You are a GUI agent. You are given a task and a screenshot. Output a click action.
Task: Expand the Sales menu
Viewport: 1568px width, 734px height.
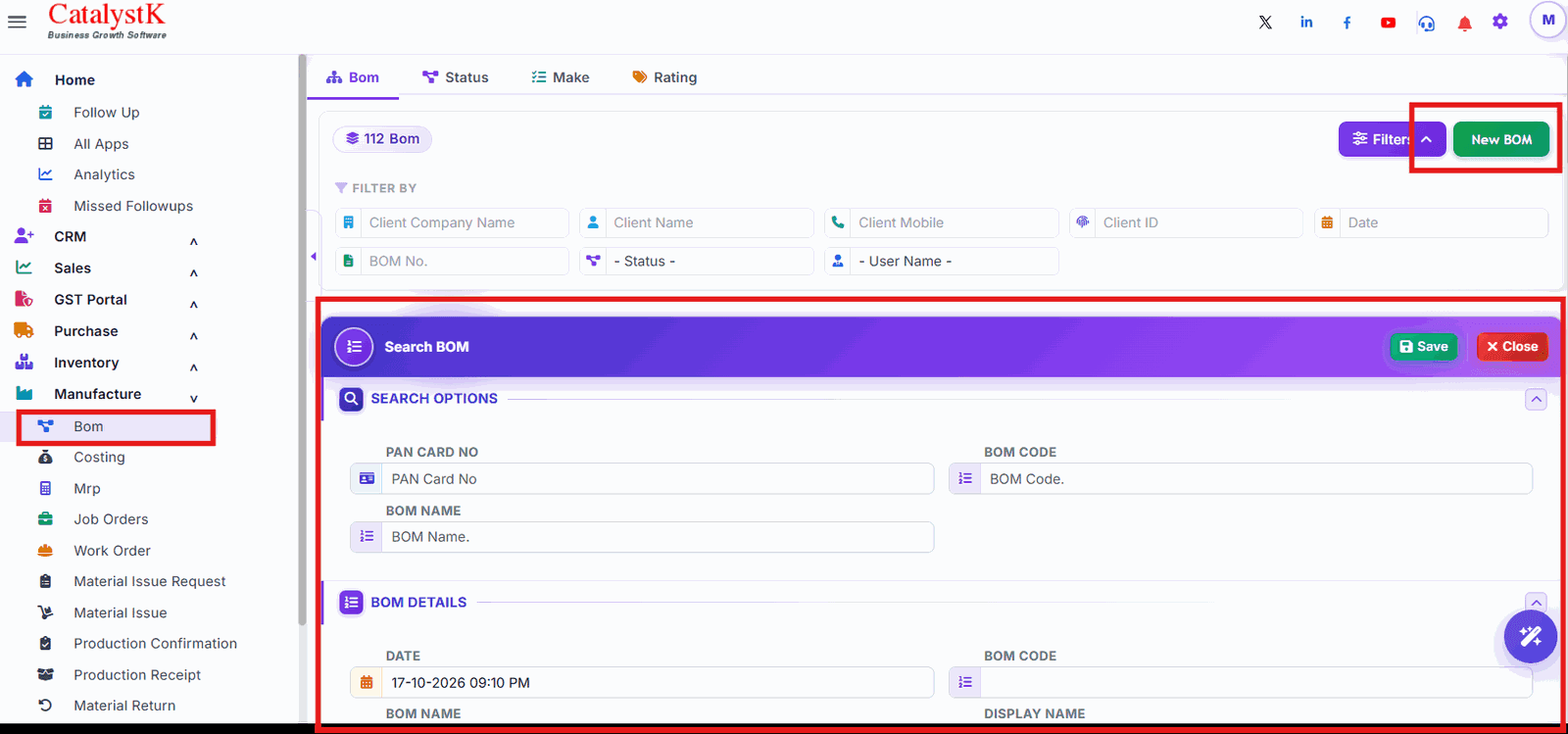pyautogui.click(x=194, y=272)
